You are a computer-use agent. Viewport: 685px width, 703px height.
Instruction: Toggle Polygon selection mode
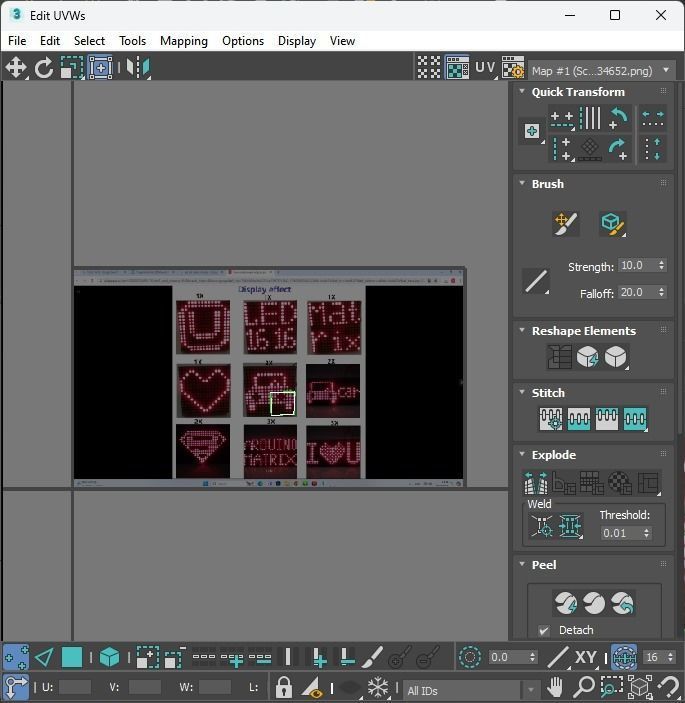pos(72,657)
